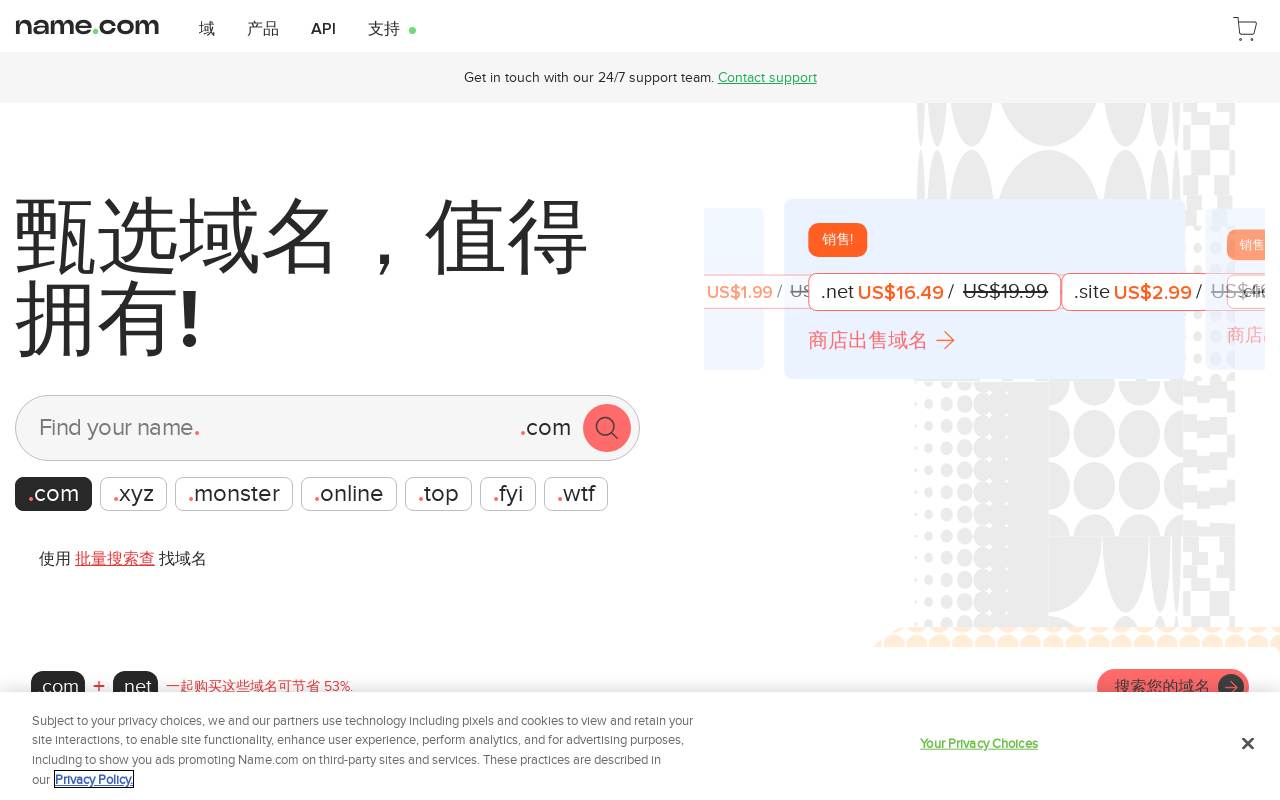This screenshot has height=800, width=1280.
Task: Click the .net US$16.49 price tag
Action: (x=934, y=292)
